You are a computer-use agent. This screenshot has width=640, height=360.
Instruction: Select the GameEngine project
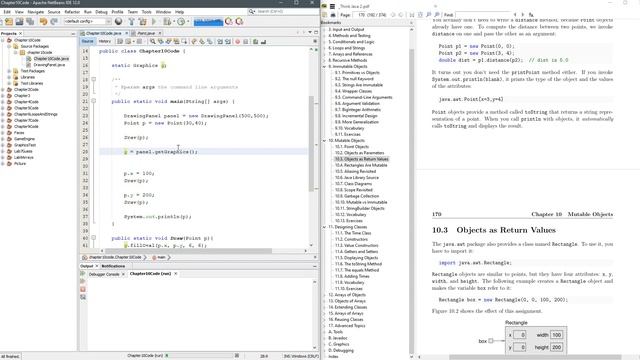tap(24, 139)
